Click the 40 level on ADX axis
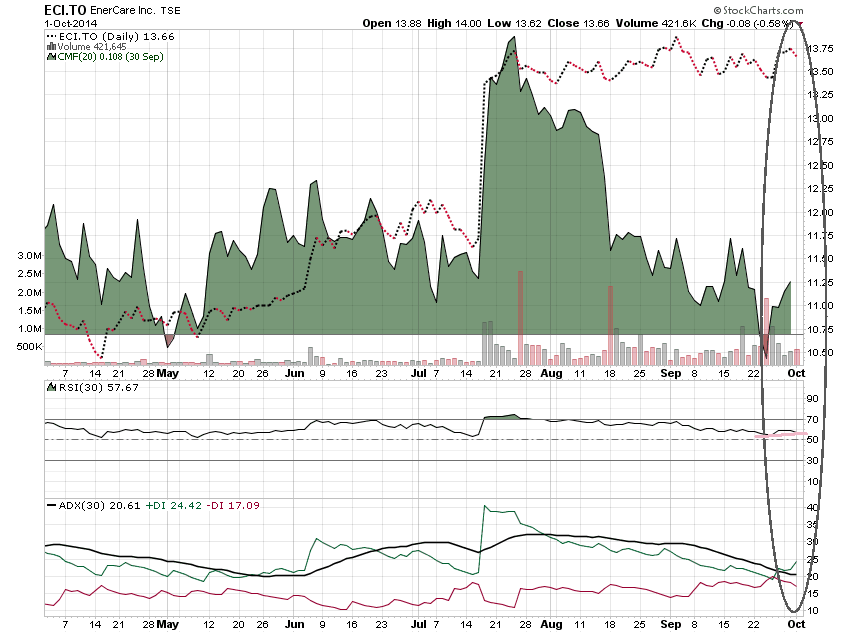Viewport: 850px width, 633px height. pyautogui.click(x=812, y=507)
